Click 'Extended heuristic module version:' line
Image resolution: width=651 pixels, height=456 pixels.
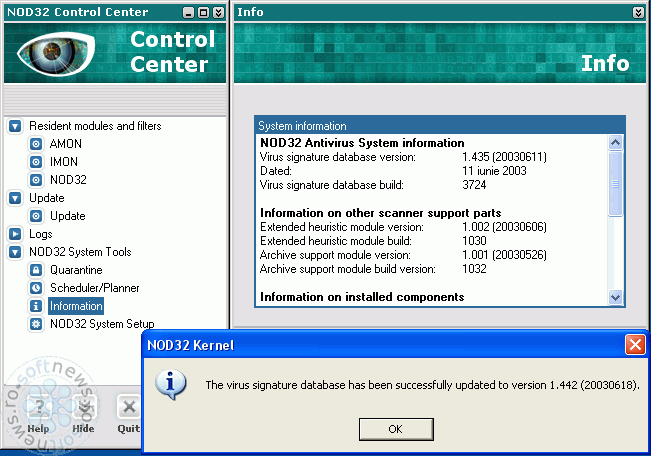click(x=342, y=227)
